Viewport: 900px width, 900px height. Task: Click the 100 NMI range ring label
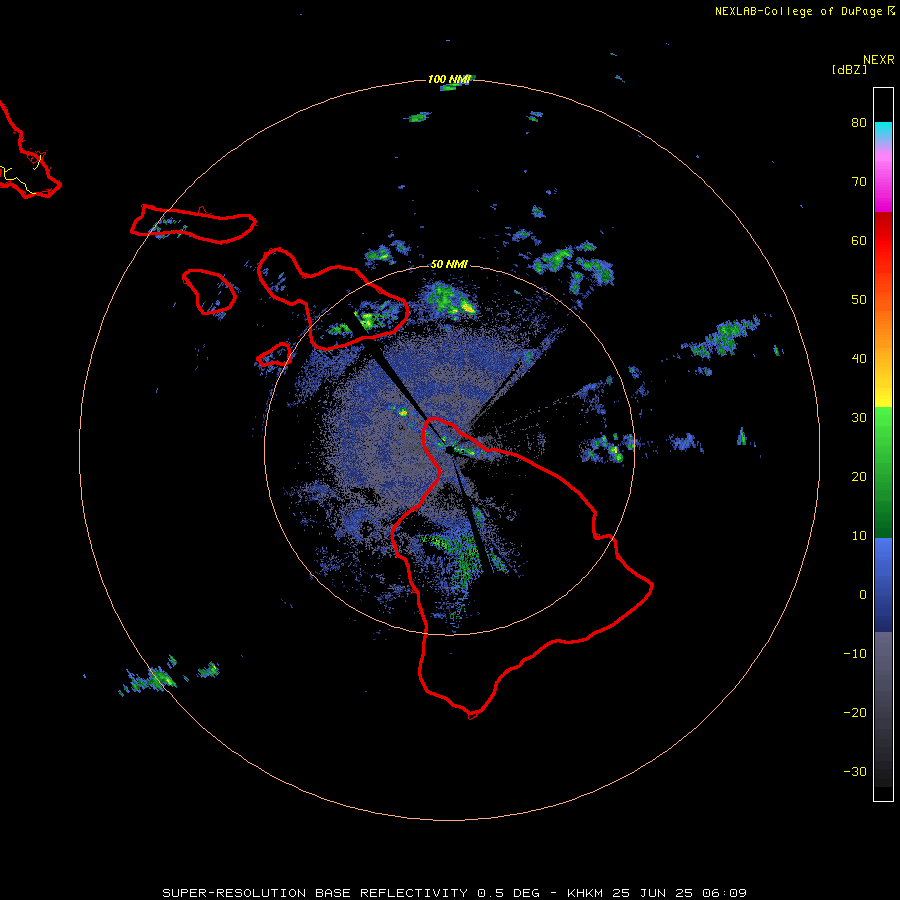coord(449,79)
